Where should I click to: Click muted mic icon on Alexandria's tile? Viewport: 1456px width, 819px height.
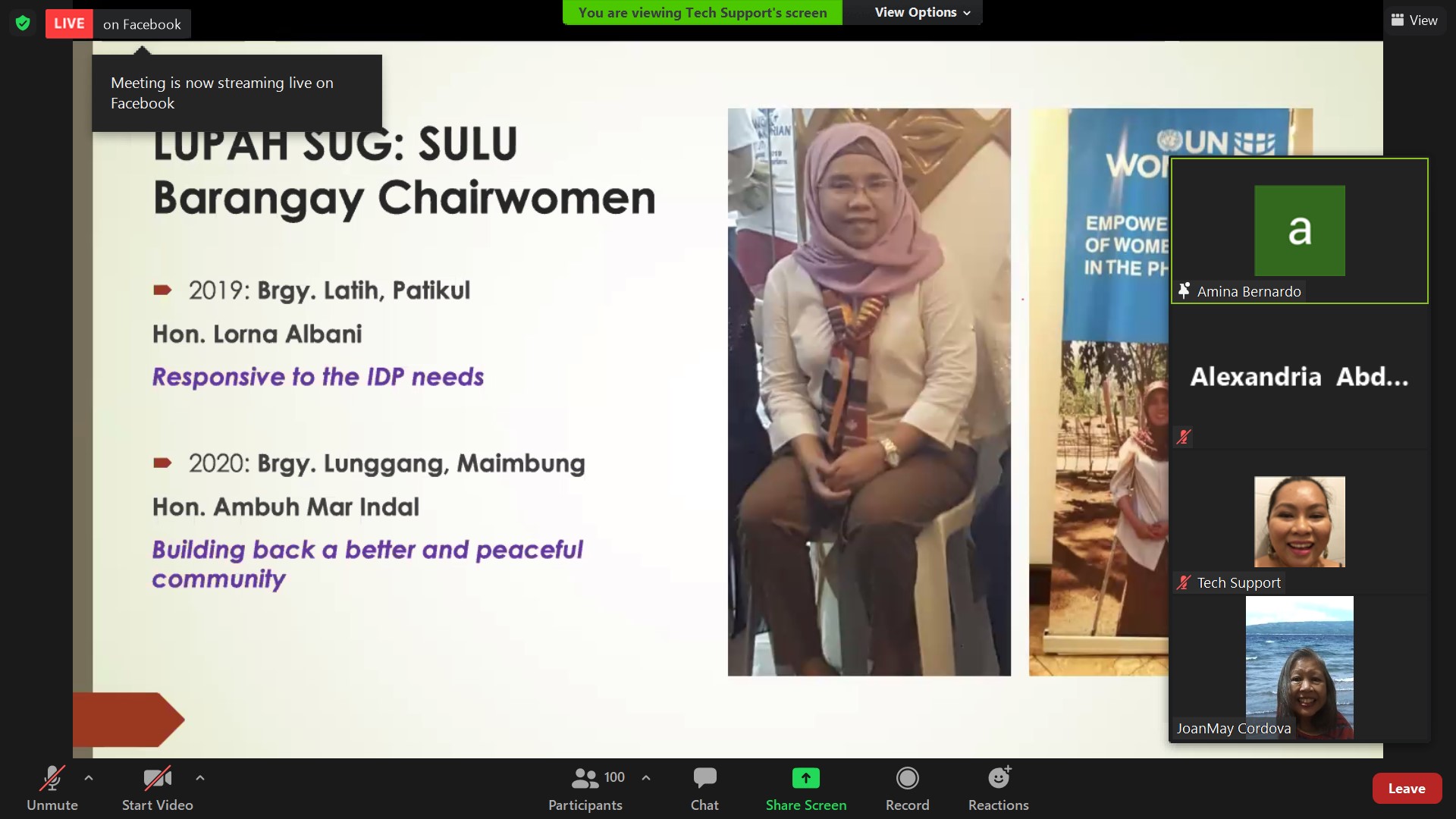pos(1184,437)
